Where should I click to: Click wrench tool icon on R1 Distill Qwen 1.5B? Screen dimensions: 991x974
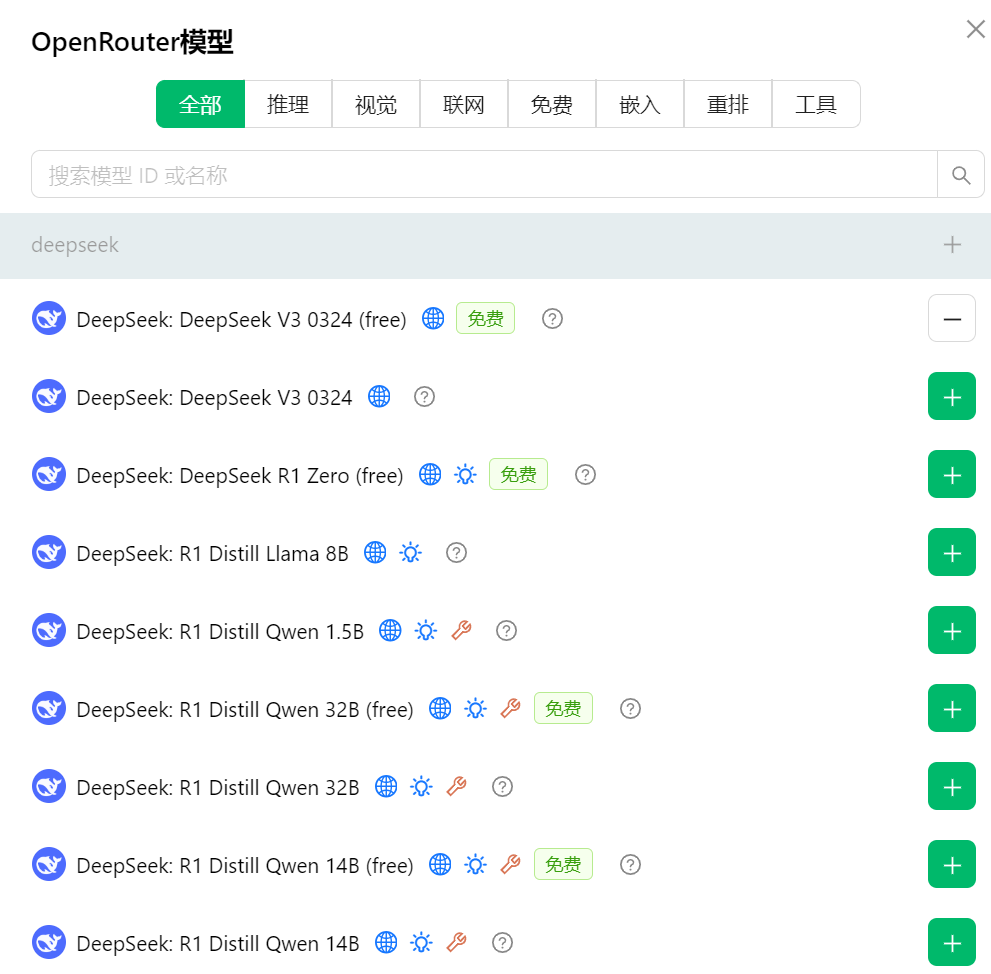(x=461, y=631)
